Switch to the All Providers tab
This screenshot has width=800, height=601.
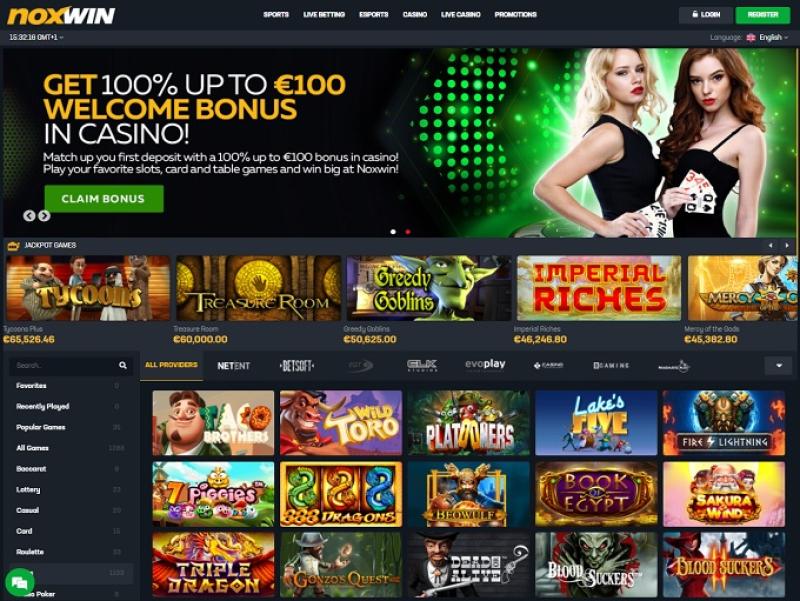coord(171,365)
